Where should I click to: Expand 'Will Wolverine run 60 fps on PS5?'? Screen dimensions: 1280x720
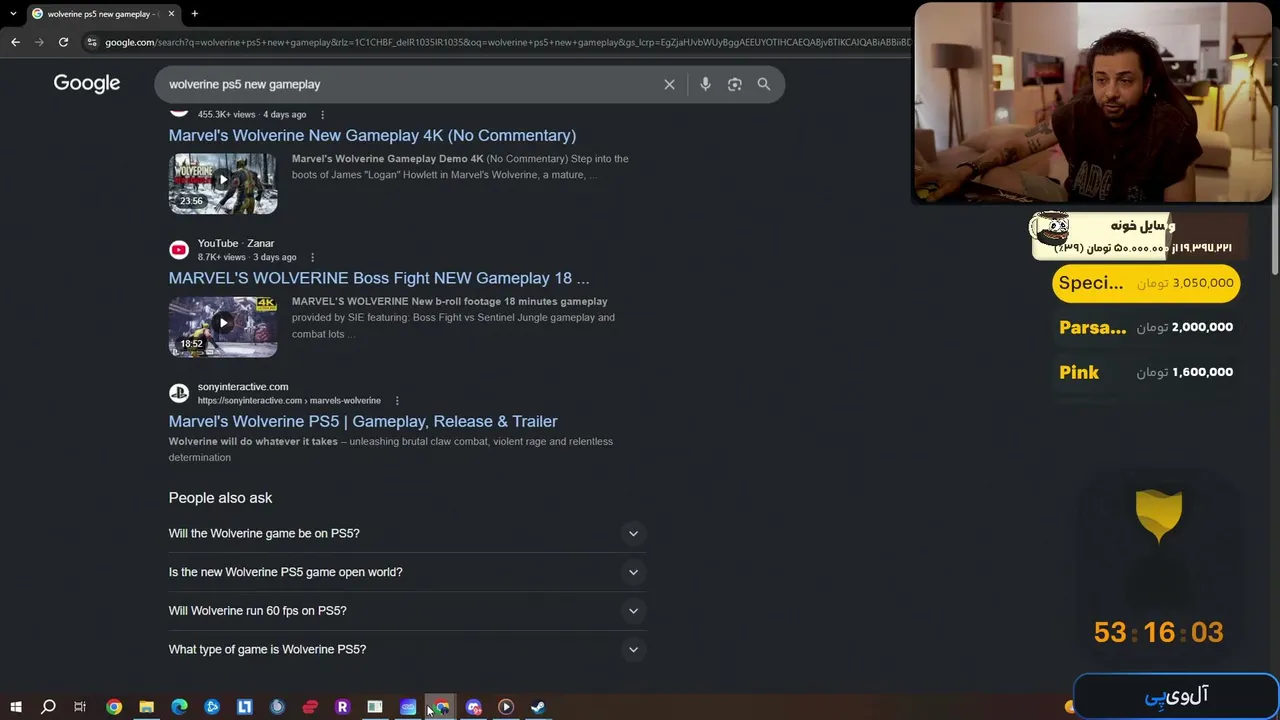point(407,611)
